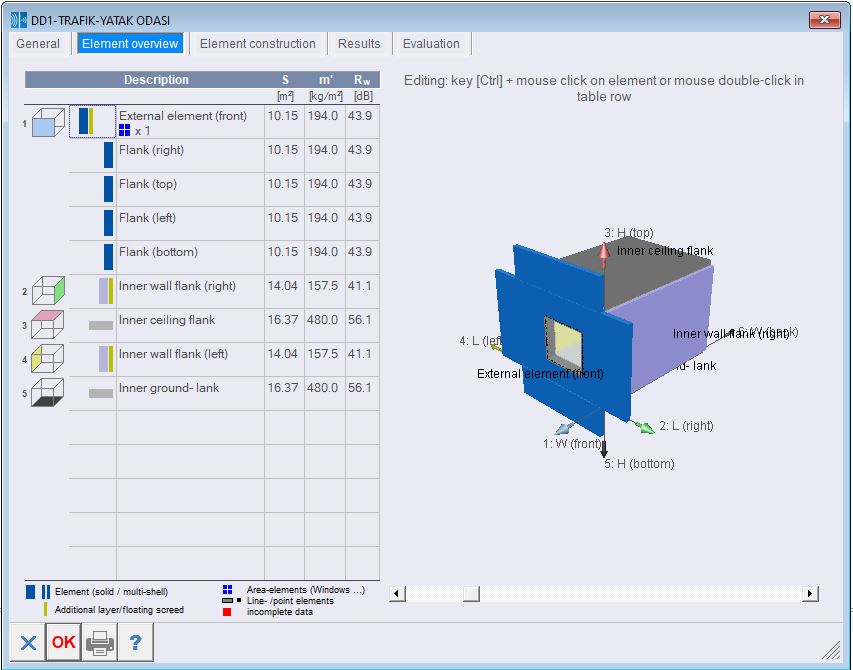Click the External element construction layer thumbnail
Screen dimensions: 853x670
pos(92,121)
